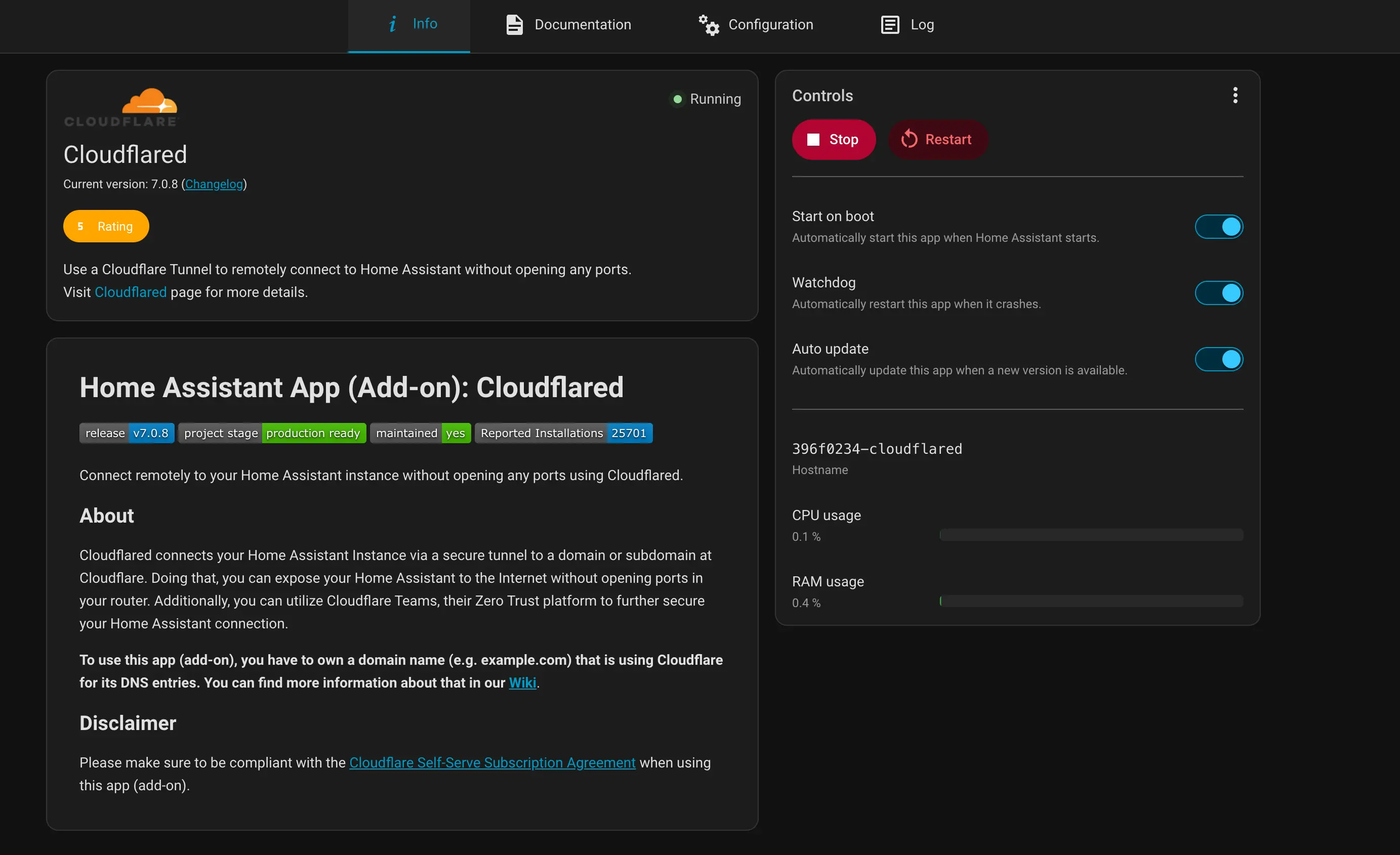The image size is (1400, 855).
Task: Click the Log list icon
Action: [890, 25]
